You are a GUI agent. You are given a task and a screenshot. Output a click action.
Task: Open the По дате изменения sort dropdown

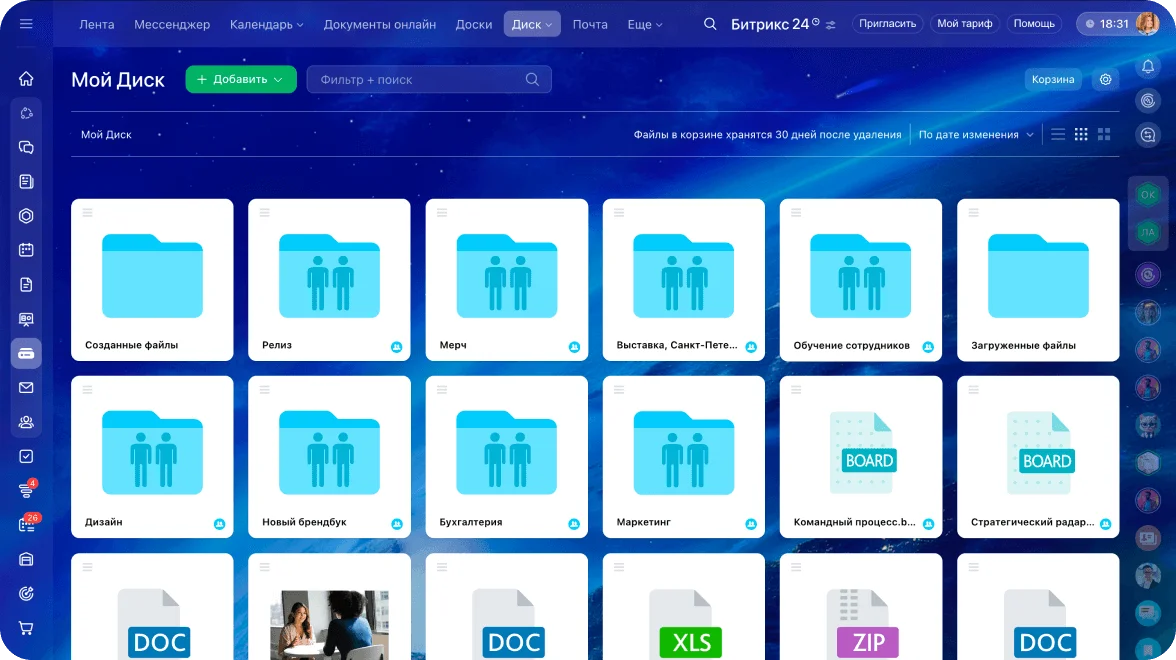(976, 134)
